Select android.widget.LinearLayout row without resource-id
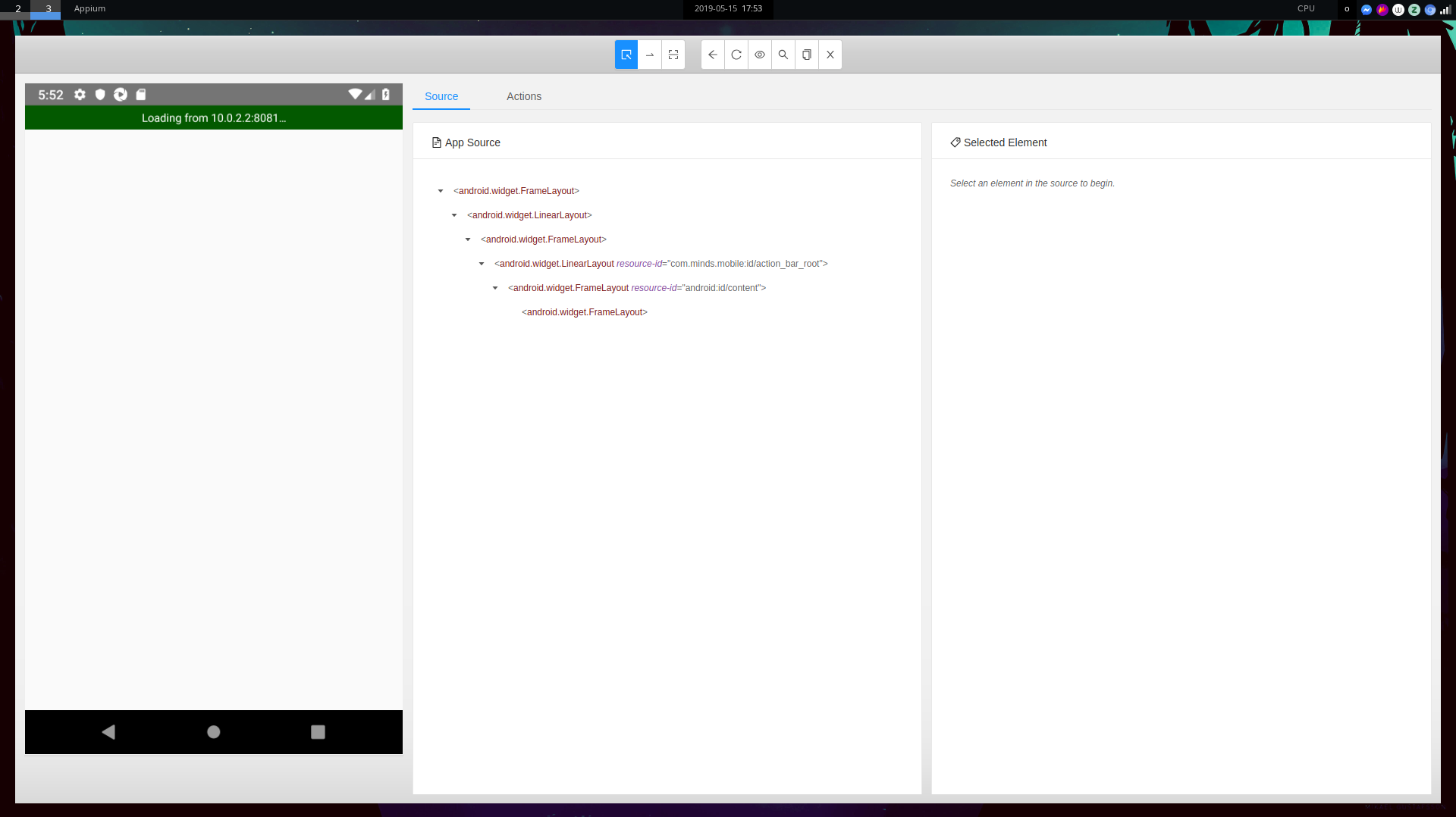 [529, 215]
